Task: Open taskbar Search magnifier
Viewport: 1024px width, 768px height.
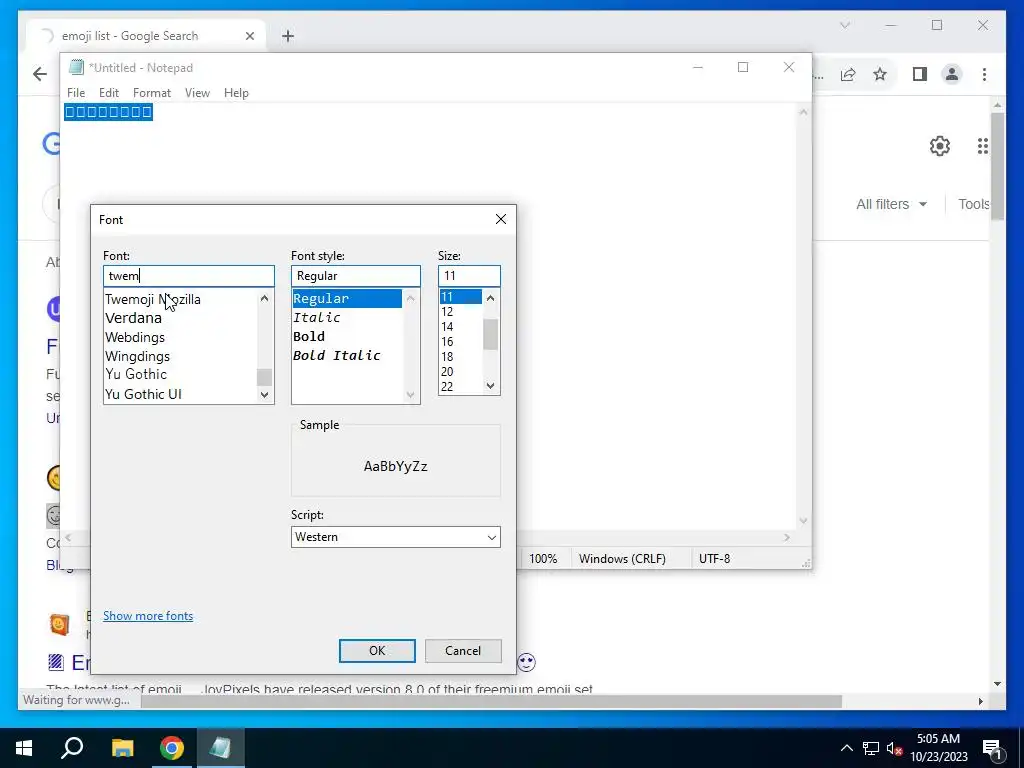Action: (x=72, y=748)
